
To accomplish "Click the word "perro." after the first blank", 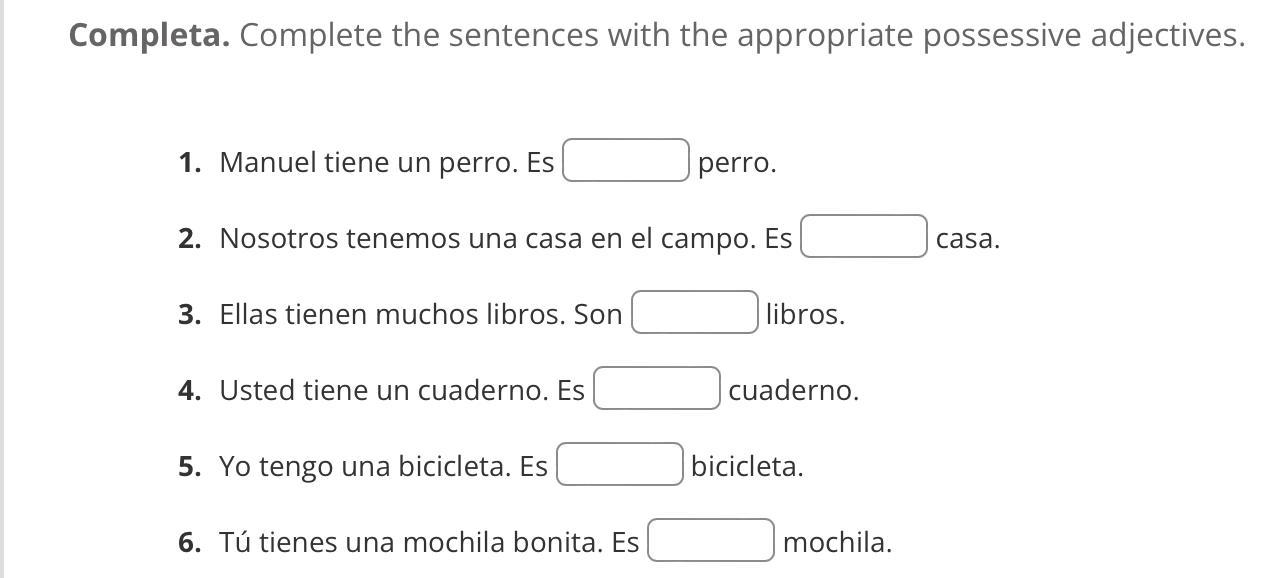I will [x=737, y=163].
